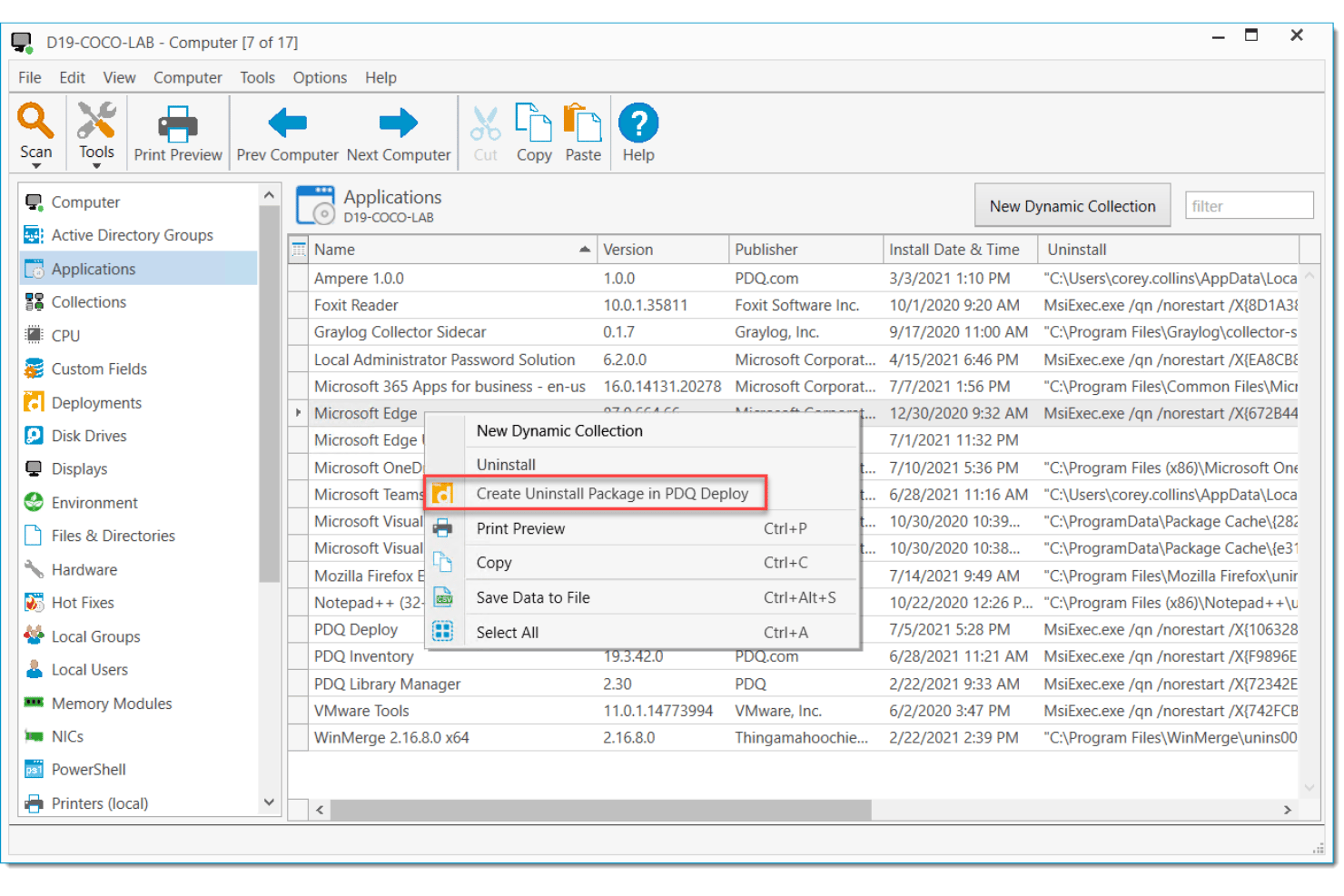
Task: Choose Save Data to File
Action: 643,597
